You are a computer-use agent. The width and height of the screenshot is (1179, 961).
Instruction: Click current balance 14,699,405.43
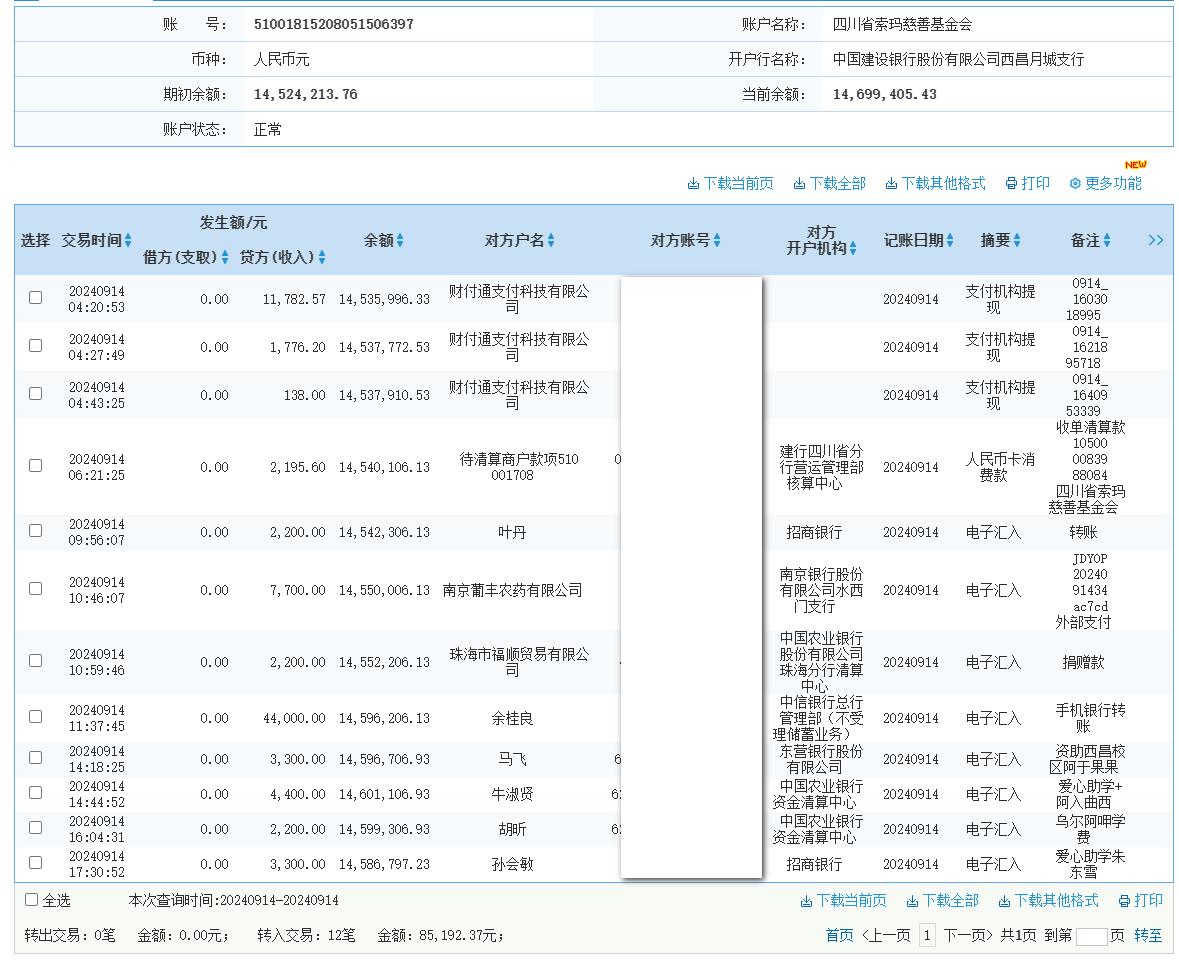point(885,95)
